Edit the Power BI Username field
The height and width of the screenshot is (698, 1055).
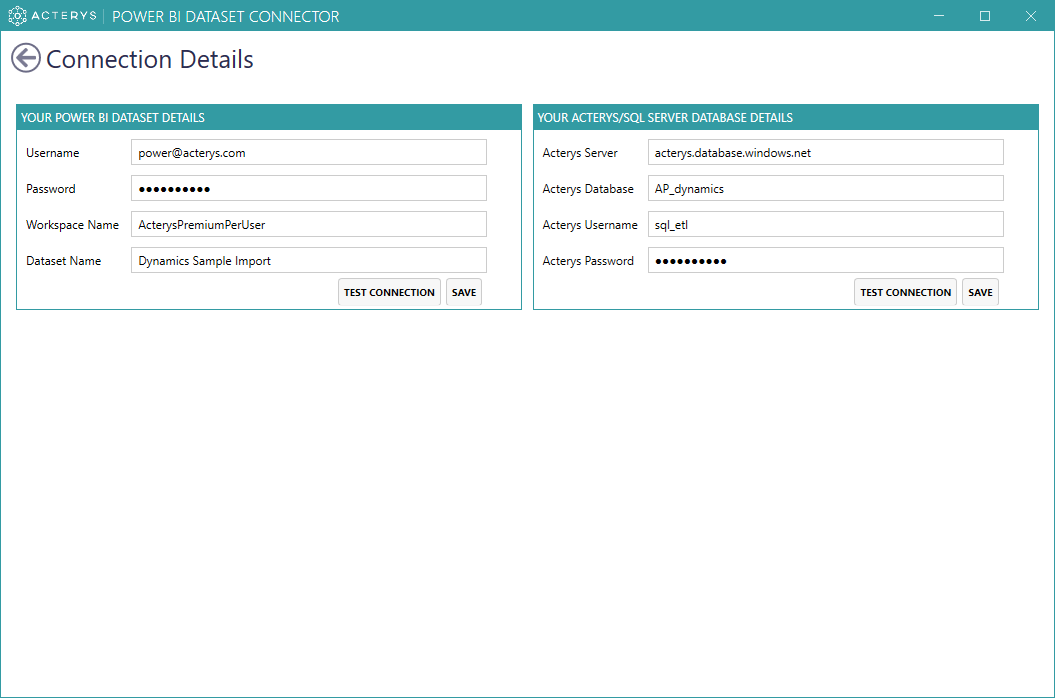point(309,152)
